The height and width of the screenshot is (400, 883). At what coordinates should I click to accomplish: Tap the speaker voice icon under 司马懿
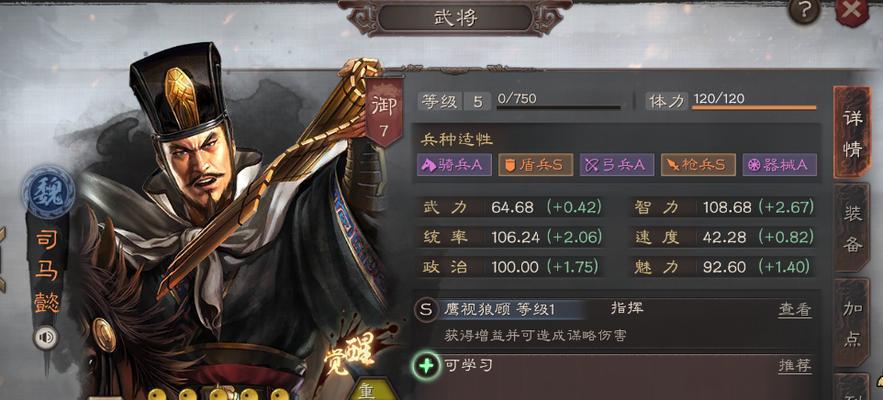(45, 337)
